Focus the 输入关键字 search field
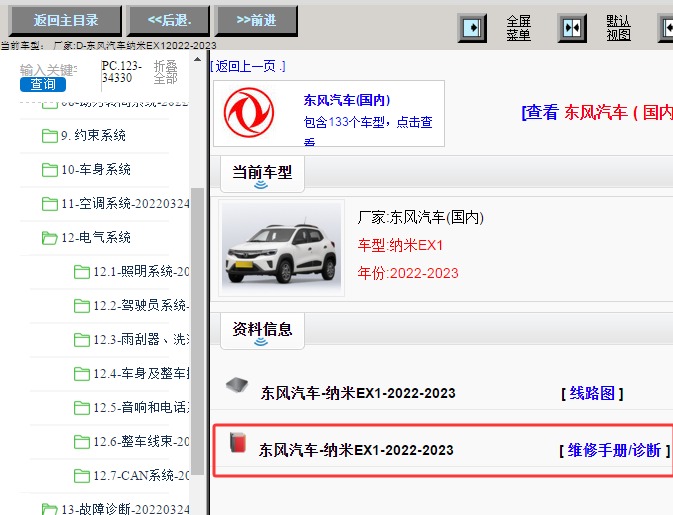Image resolution: width=673 pixels, height=515 pixels. pos(48,70)
